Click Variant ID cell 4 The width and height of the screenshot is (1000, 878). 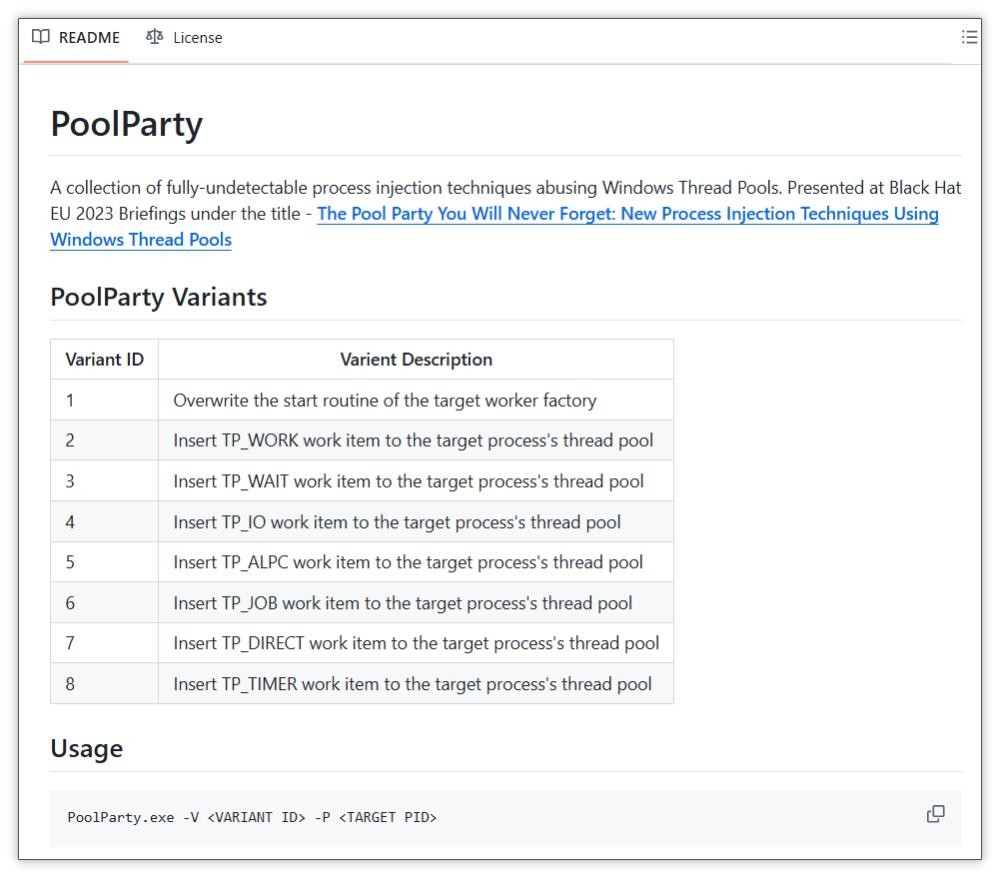point(105,522)
